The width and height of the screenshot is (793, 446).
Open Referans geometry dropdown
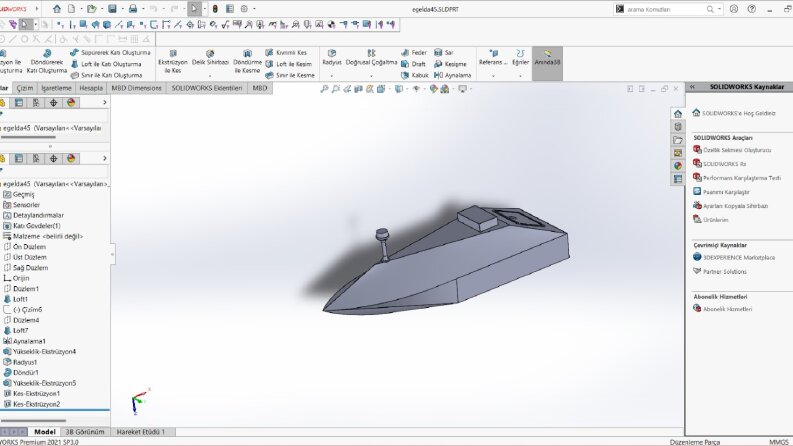click(x=493, y=76)
